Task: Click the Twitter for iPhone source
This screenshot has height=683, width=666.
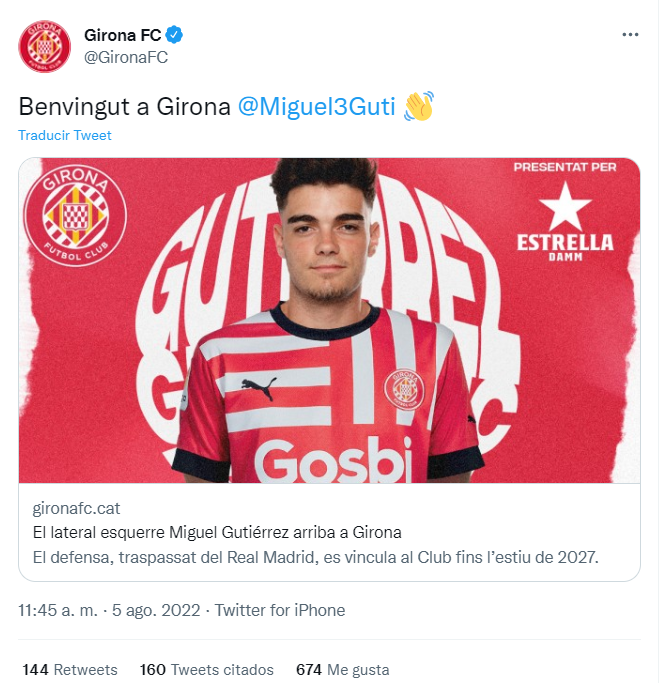Action: click(x=280, y=610)
